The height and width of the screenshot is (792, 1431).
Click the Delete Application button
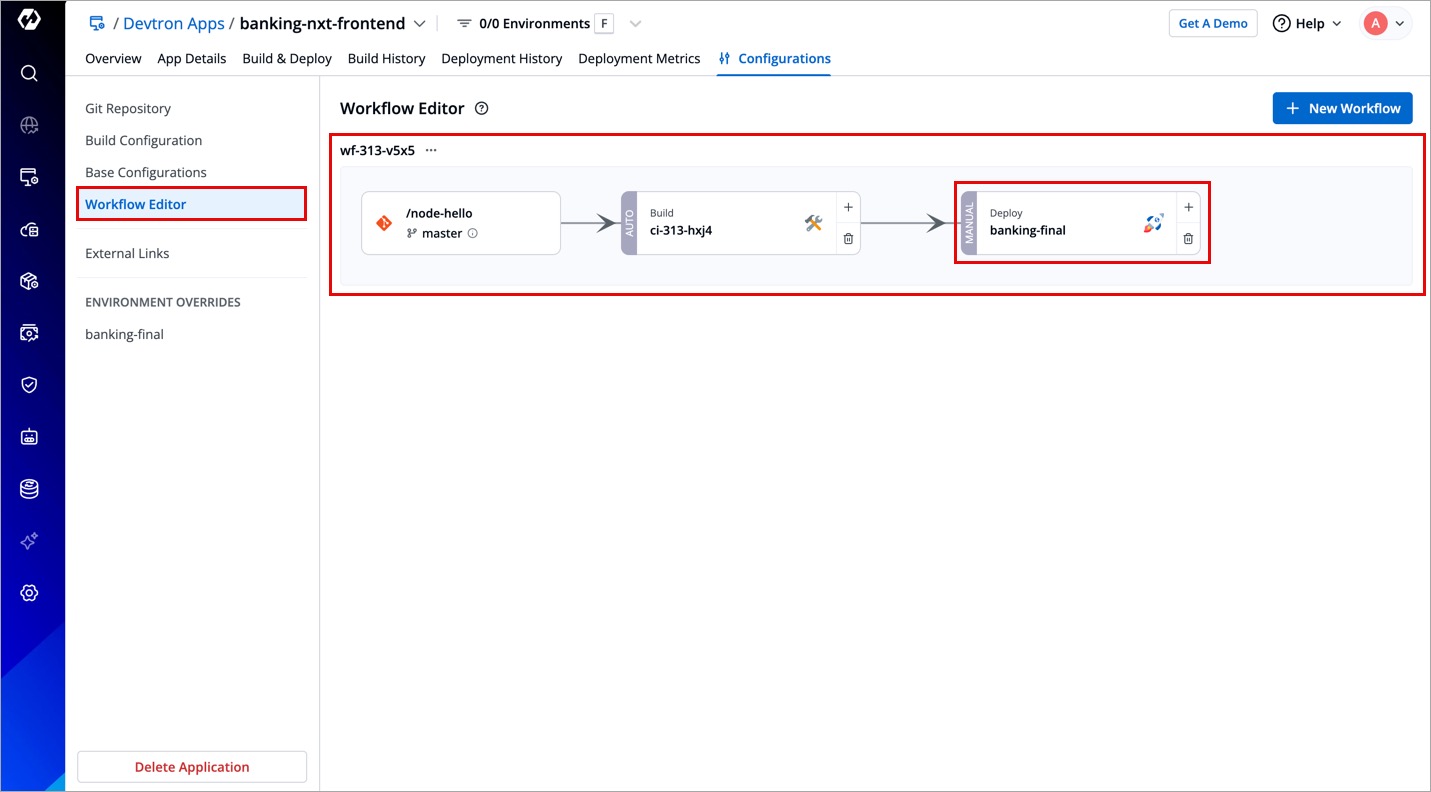point(192,767)
